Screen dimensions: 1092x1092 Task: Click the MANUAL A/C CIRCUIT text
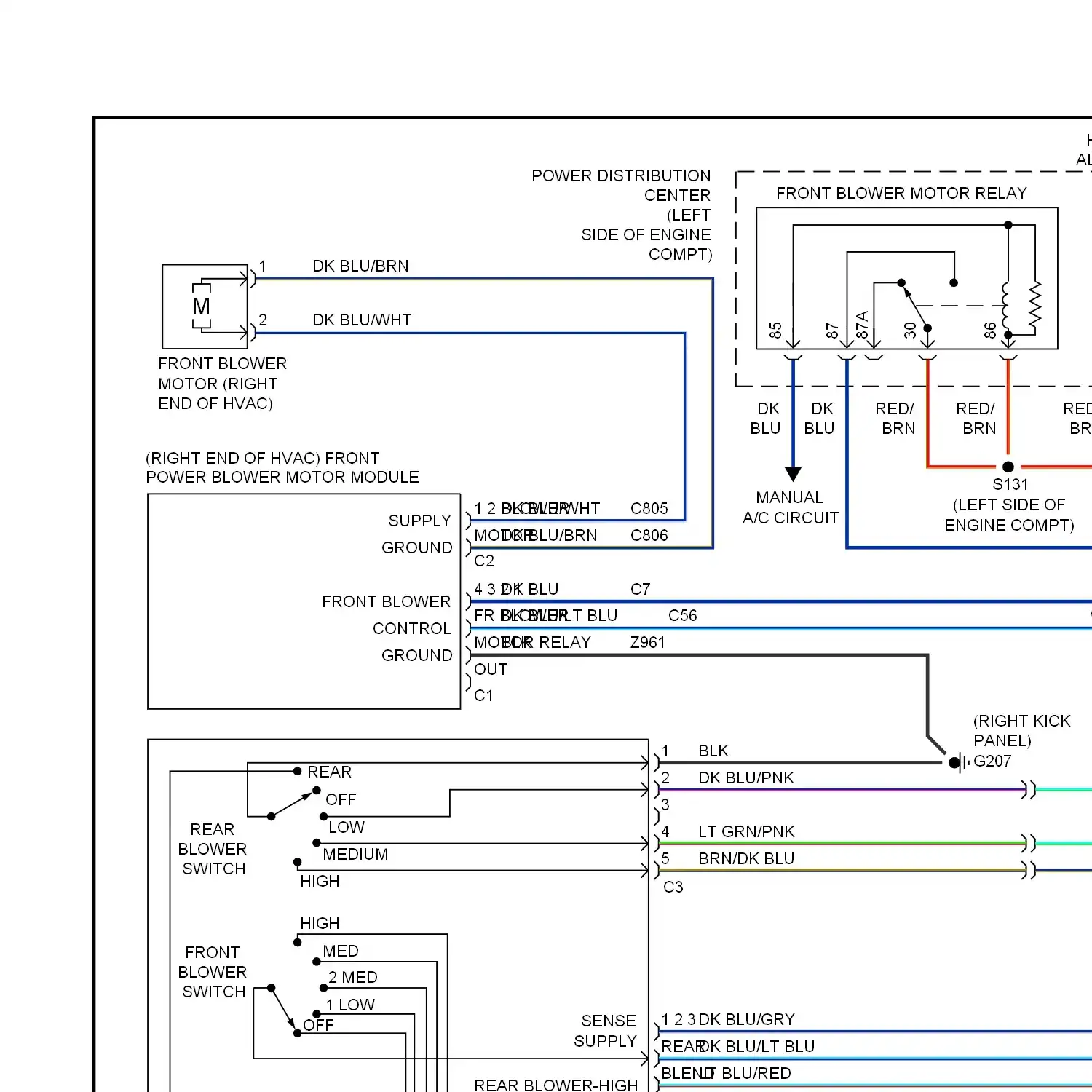pyautogui.click(x=791, y=508)
